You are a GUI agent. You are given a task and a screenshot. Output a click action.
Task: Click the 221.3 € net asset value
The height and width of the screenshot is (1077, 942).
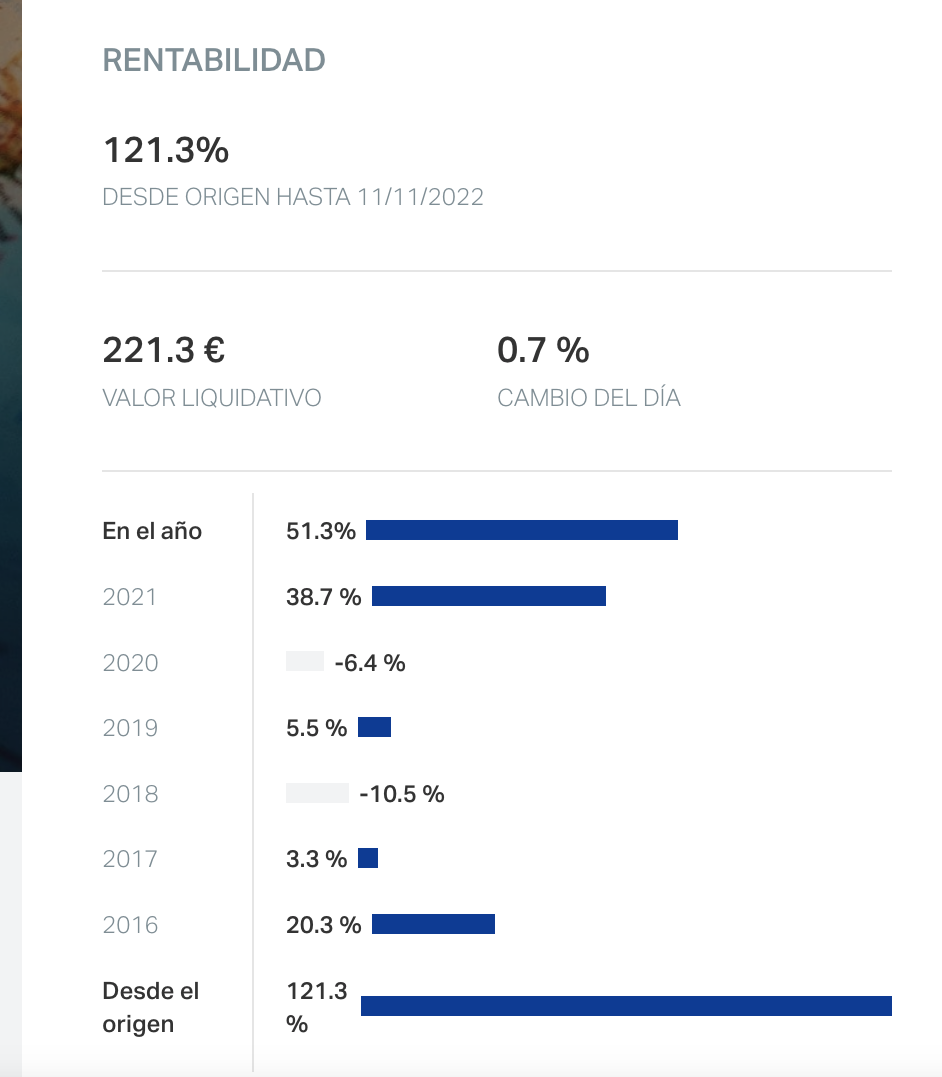[164, 351]
